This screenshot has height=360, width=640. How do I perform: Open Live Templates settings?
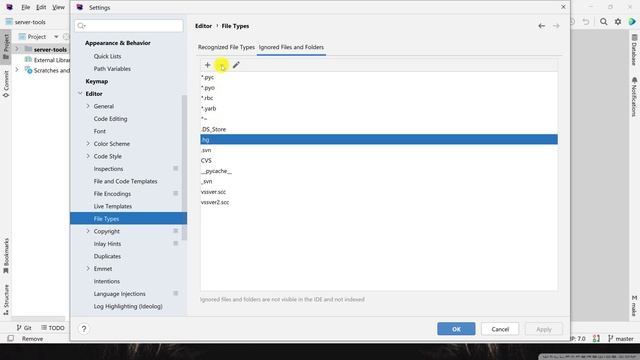pos(113,206)
